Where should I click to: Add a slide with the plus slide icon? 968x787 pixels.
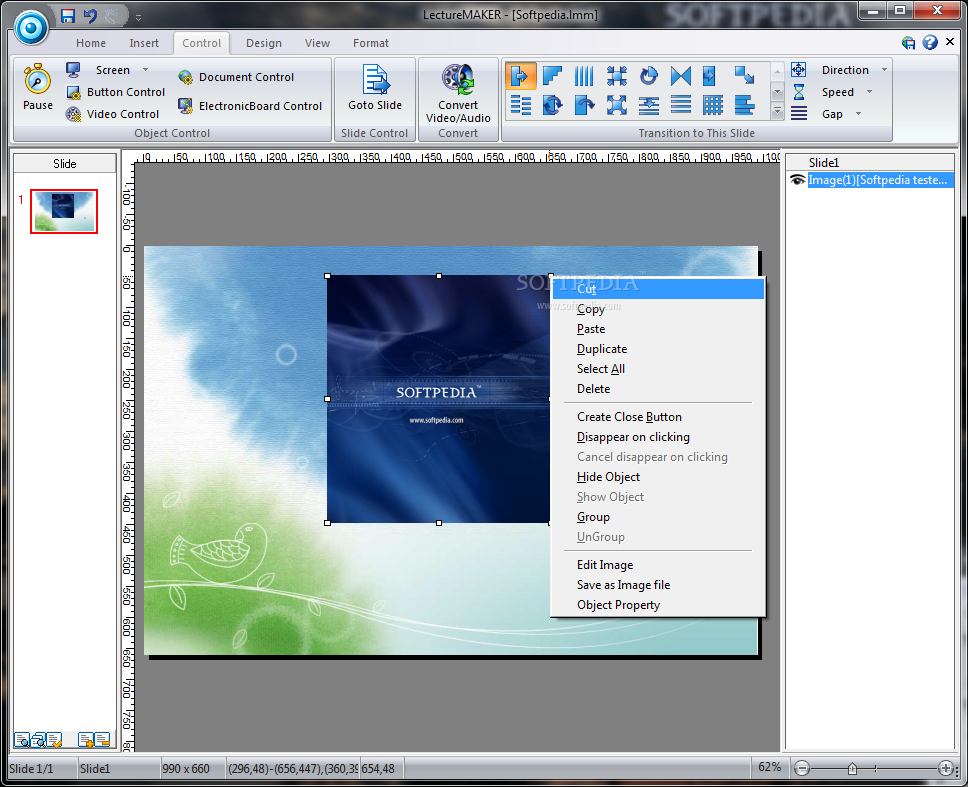coord(86,739)
